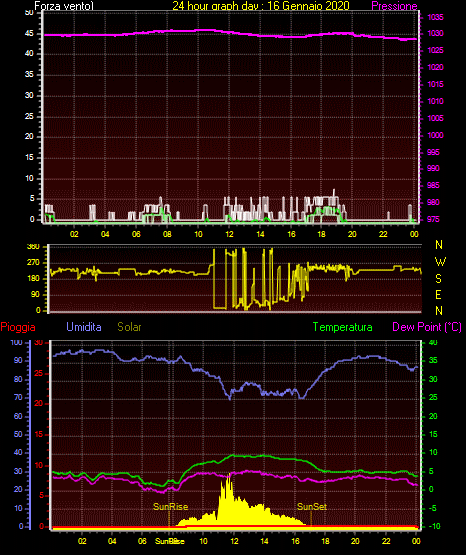Click pressure axis value 1005
Image resolution: width=466 pixels, height=555 pixels.
click(x=435, y=118)
